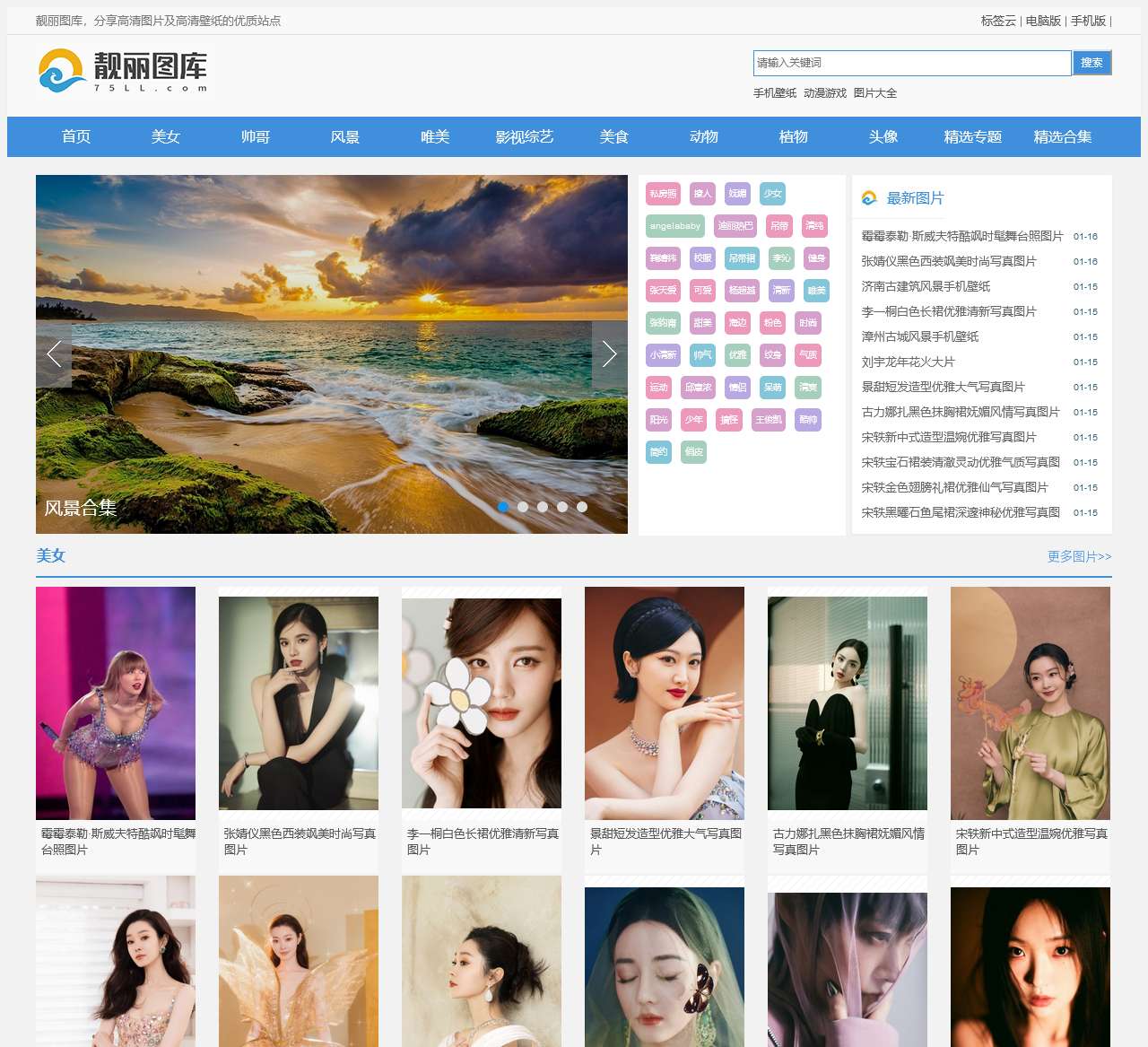Open the 更多图片>> link
The width and height of the screenshot is (1148, 1047).
coord(1080,557)
